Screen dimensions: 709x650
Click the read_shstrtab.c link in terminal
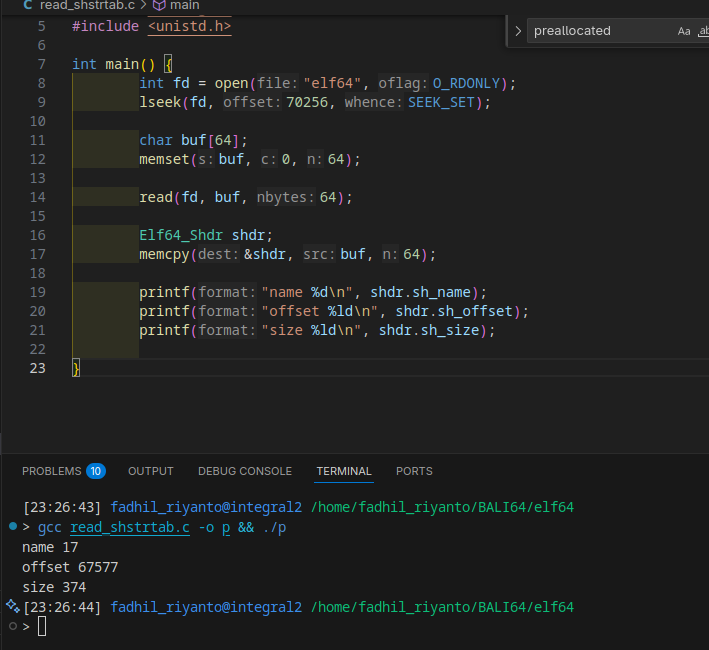(129, 527)
